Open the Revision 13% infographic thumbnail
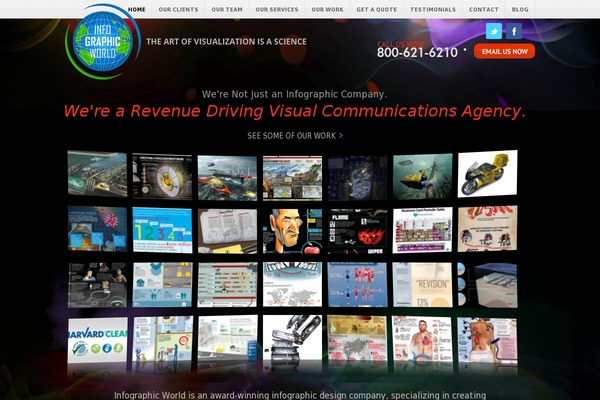 (422, 284)
